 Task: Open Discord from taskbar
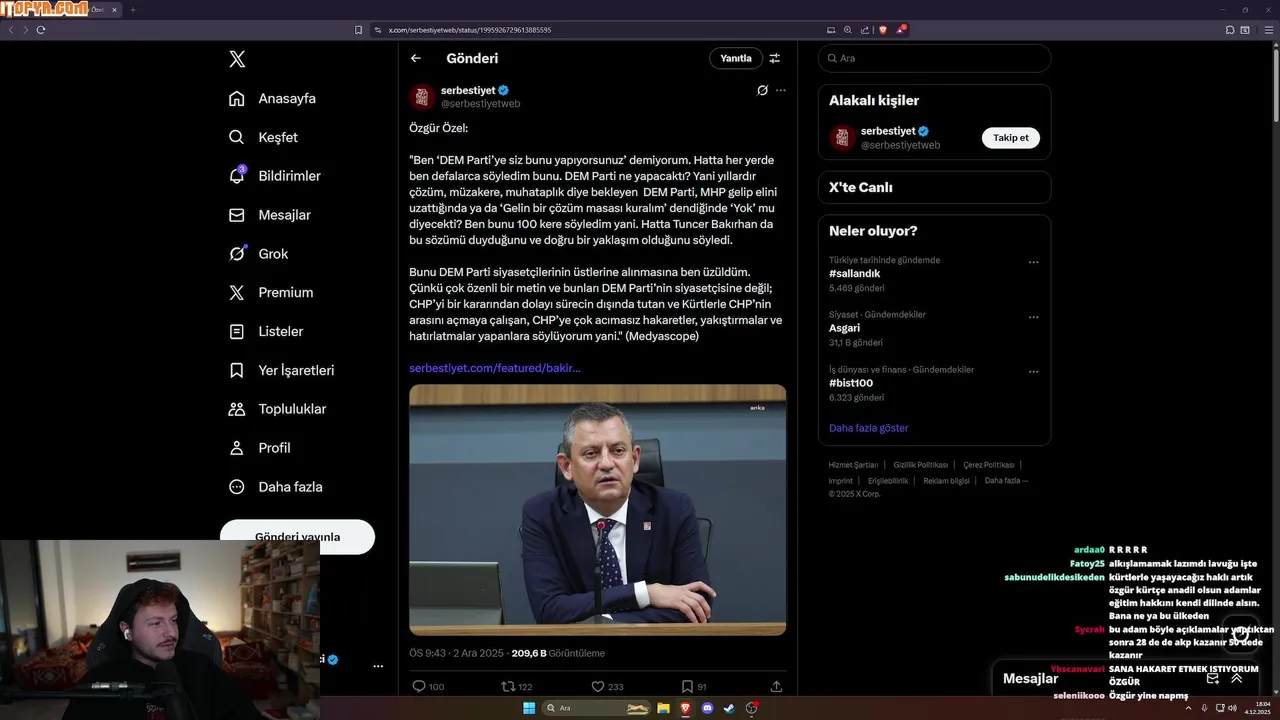[708, 708]
